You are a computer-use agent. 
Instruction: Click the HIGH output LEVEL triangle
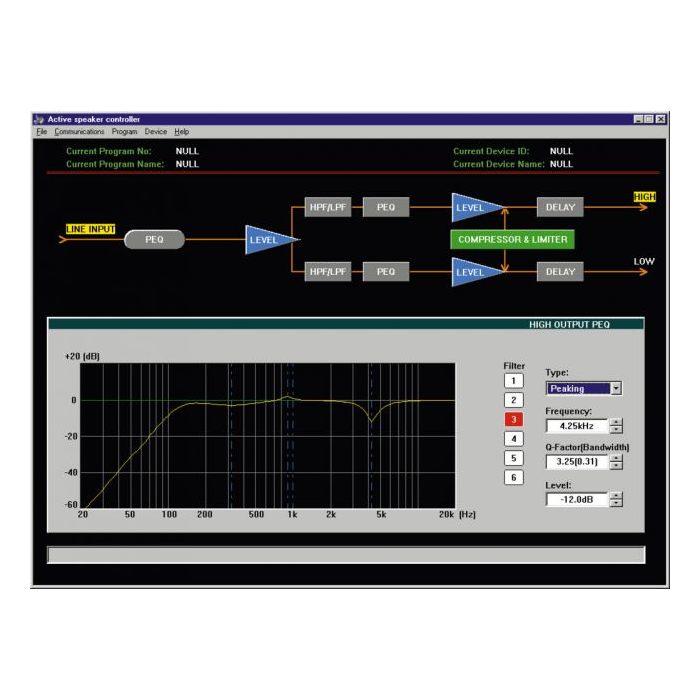click(x=472, y=208)
